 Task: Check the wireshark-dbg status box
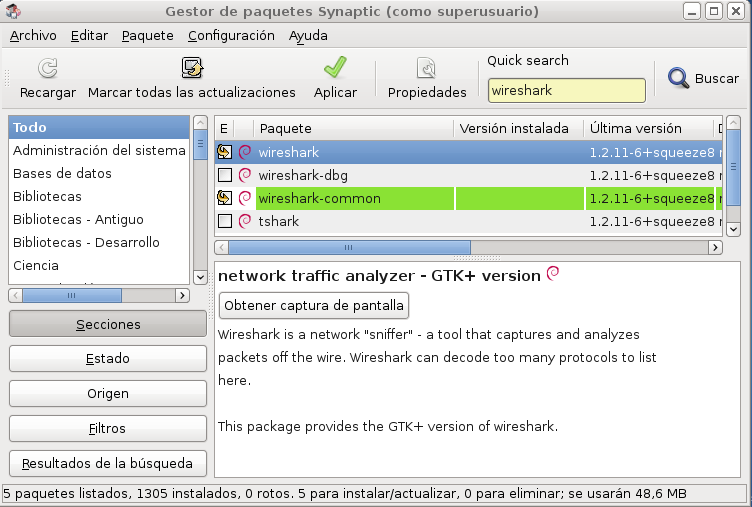(224, 175)
